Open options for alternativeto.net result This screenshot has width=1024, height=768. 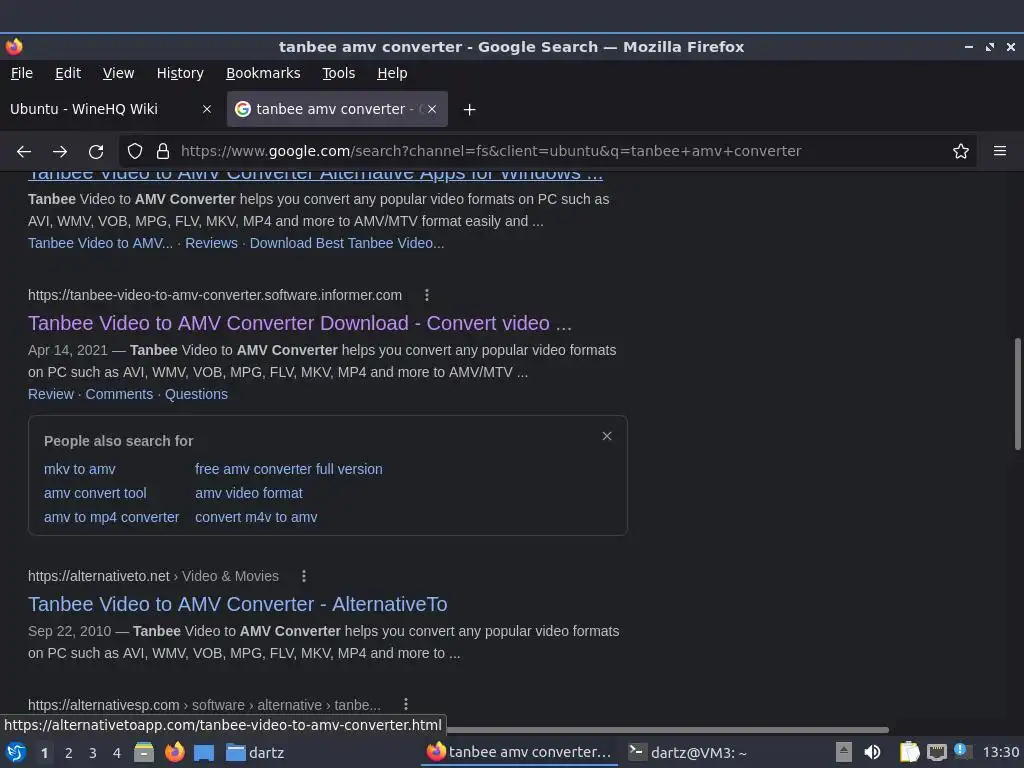[x=304, y=576]
